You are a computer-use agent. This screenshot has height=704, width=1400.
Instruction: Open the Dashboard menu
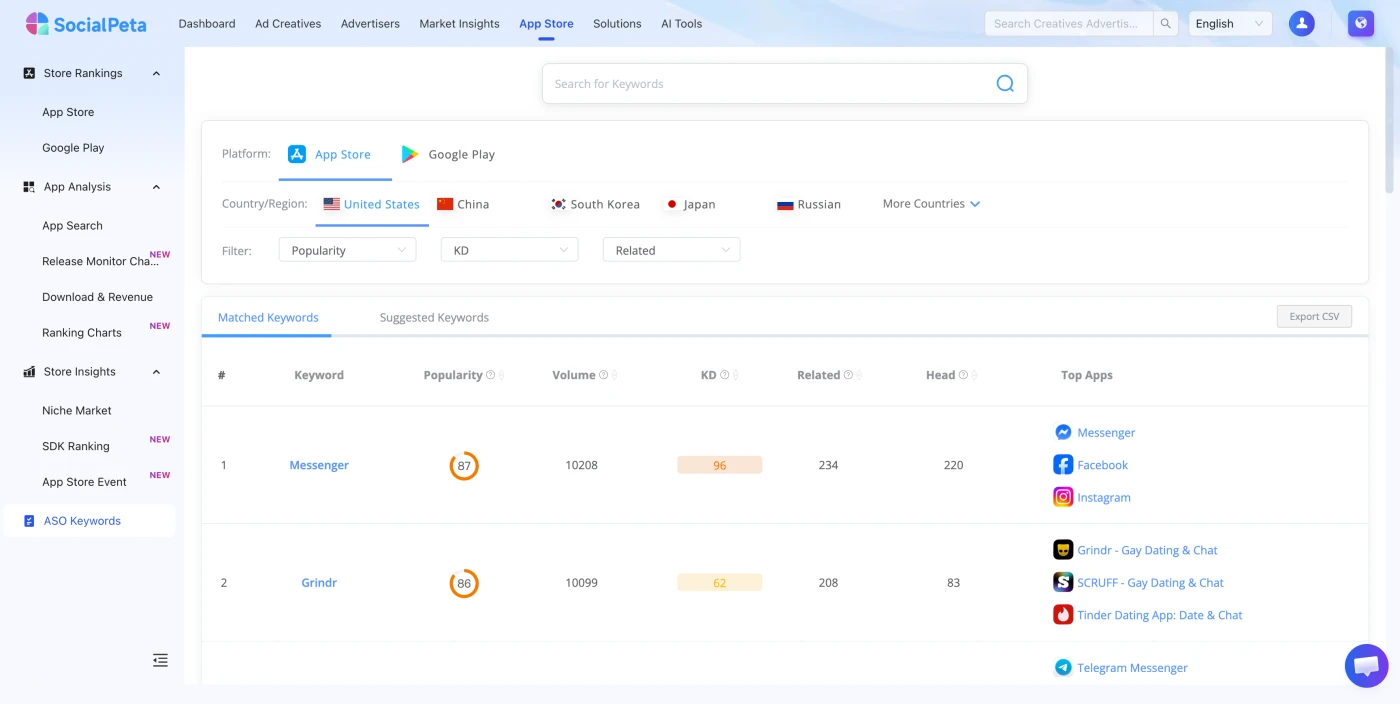(x=207, y=24)
